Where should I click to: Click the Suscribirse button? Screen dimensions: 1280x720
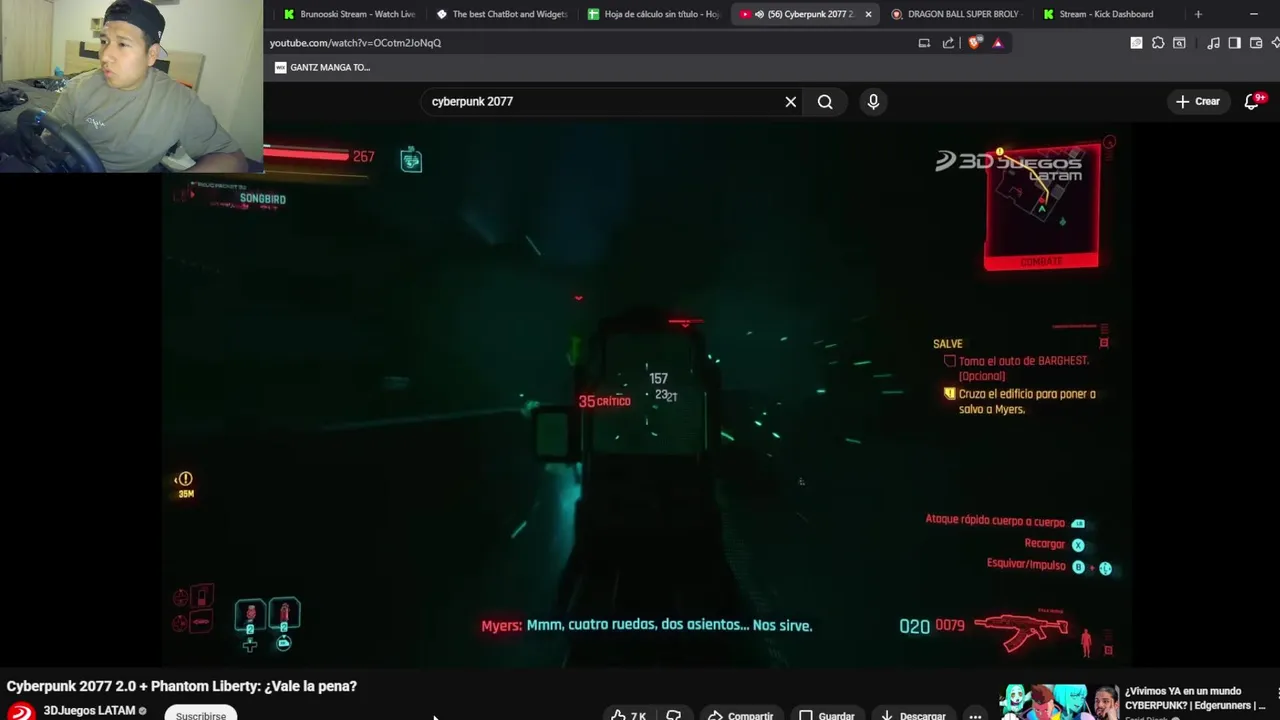[x=201, y=714]
